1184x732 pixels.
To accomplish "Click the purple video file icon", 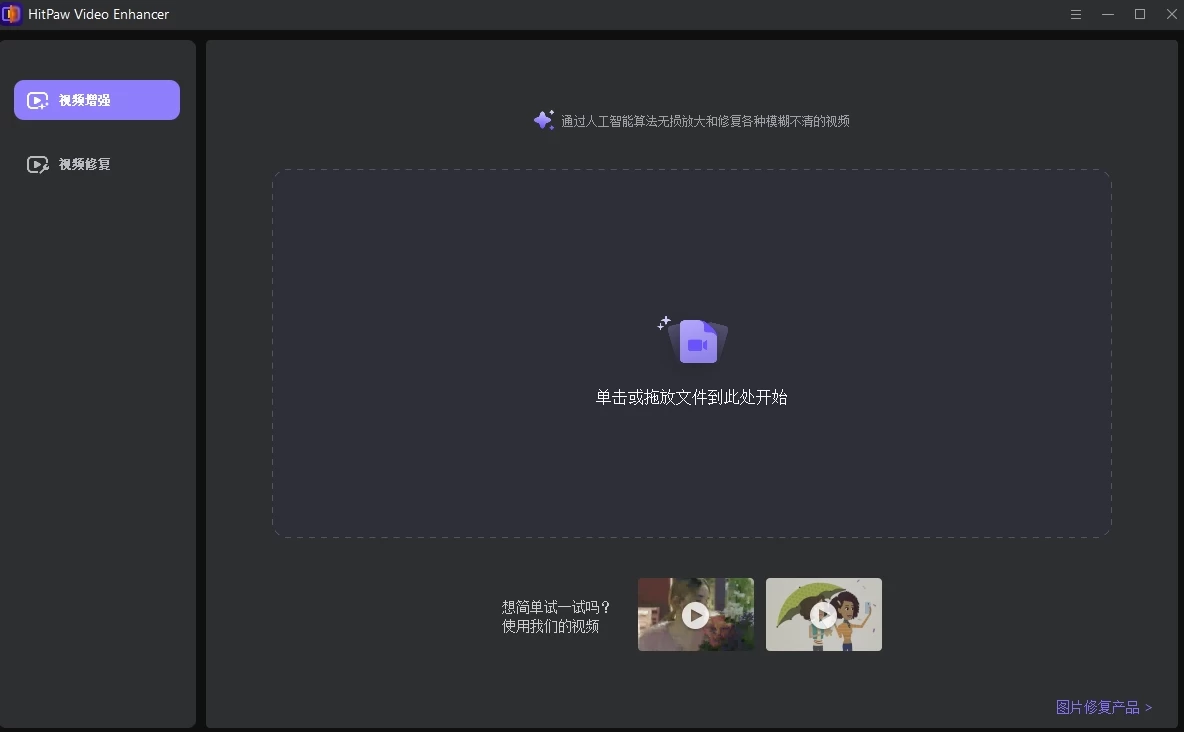I will 697,342.
